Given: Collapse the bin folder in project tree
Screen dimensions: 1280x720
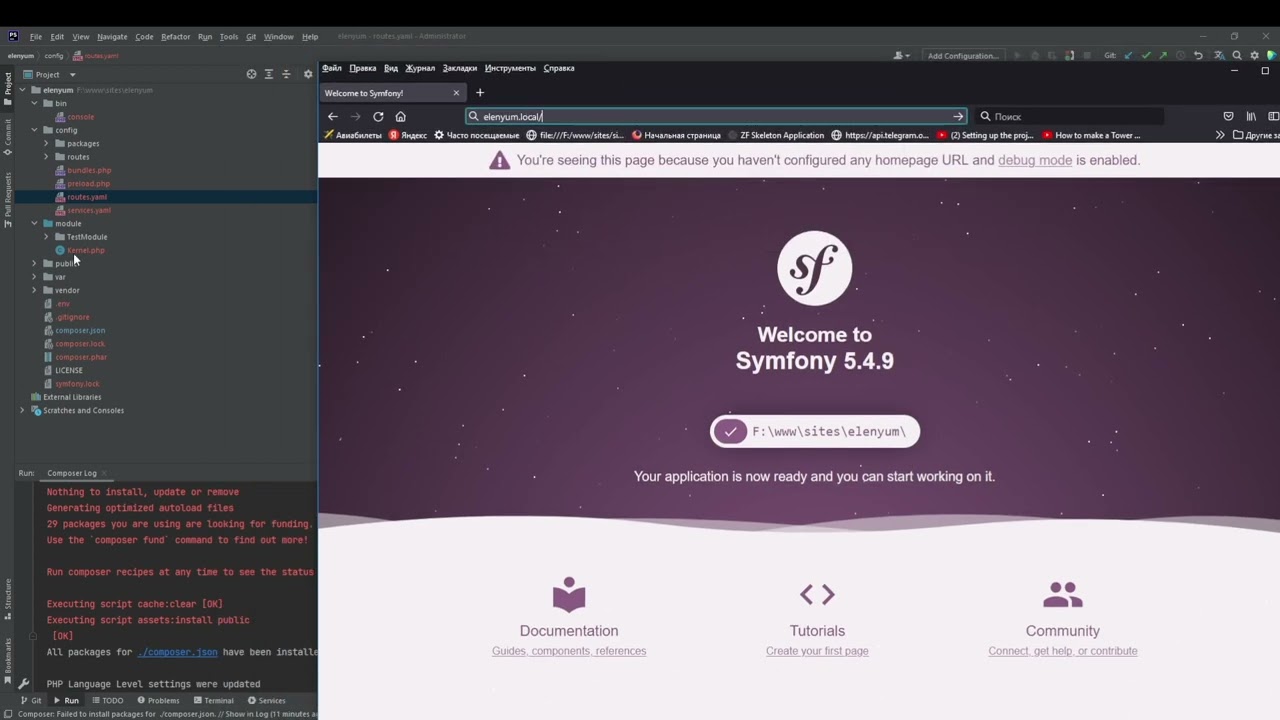Looking at the screenshot, I should pyautogui.click(x=34, y=103).
